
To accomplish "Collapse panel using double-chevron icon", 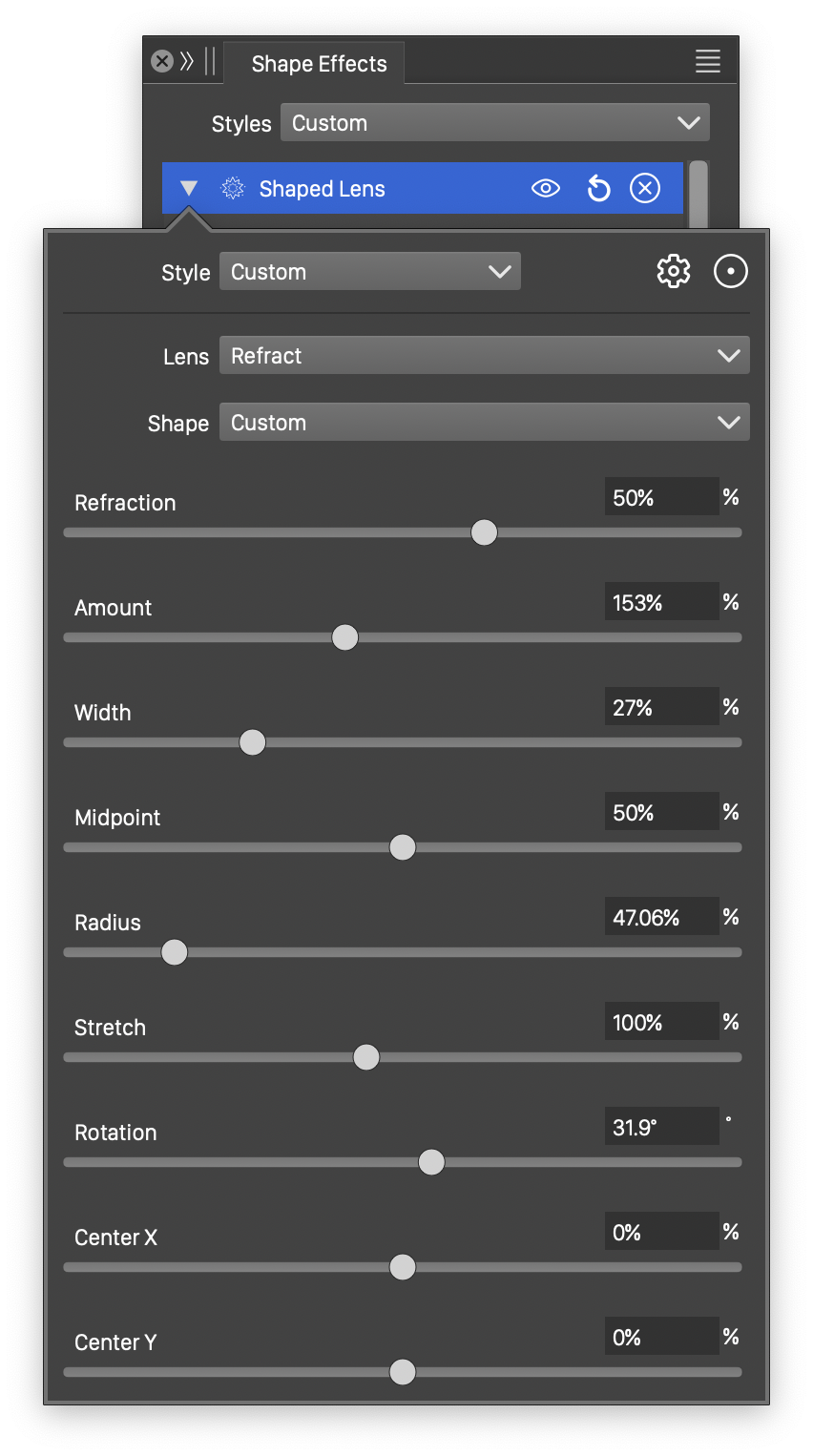I will (187, 62).
